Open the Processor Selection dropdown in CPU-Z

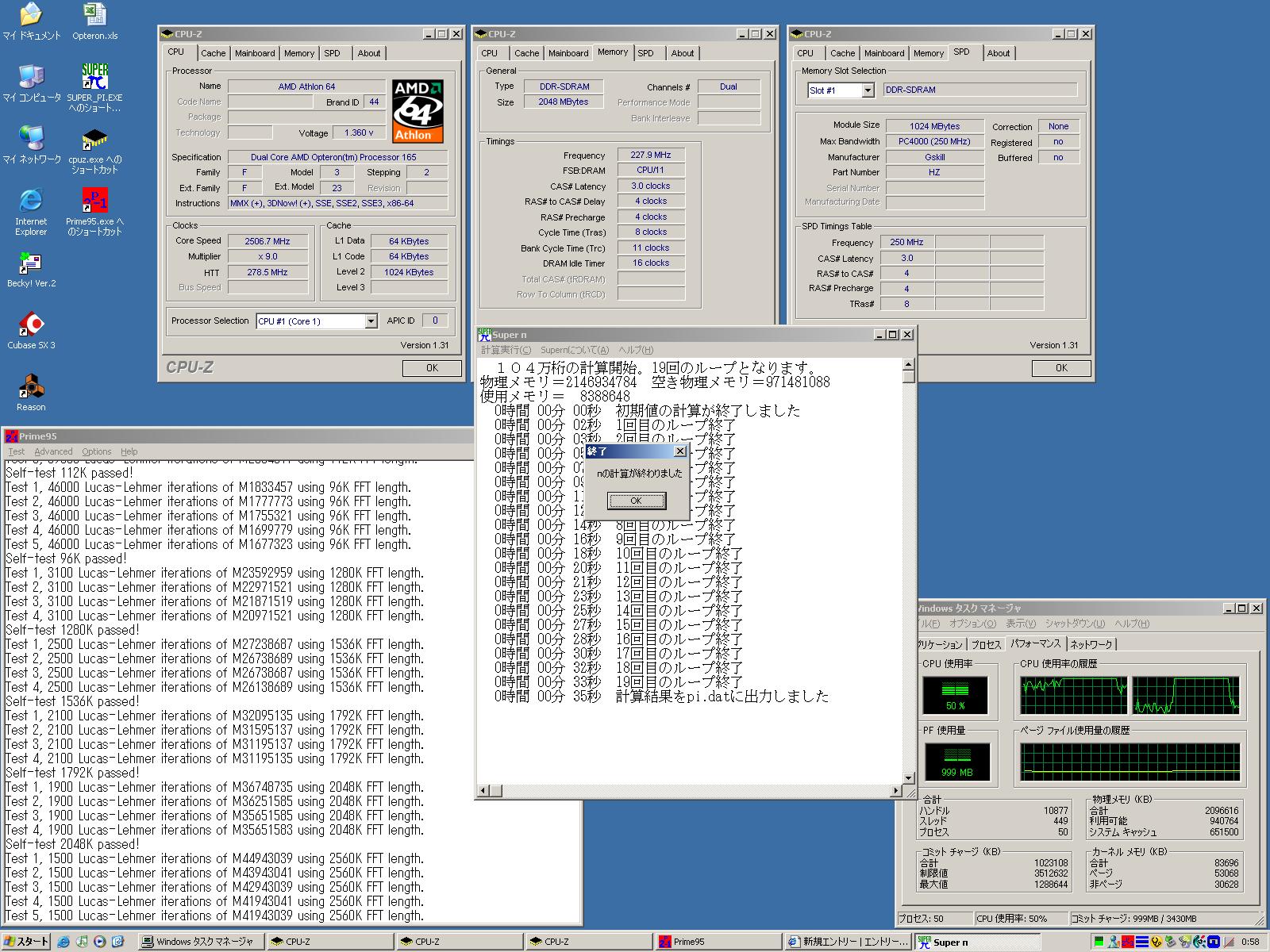(x=371, y=321)
